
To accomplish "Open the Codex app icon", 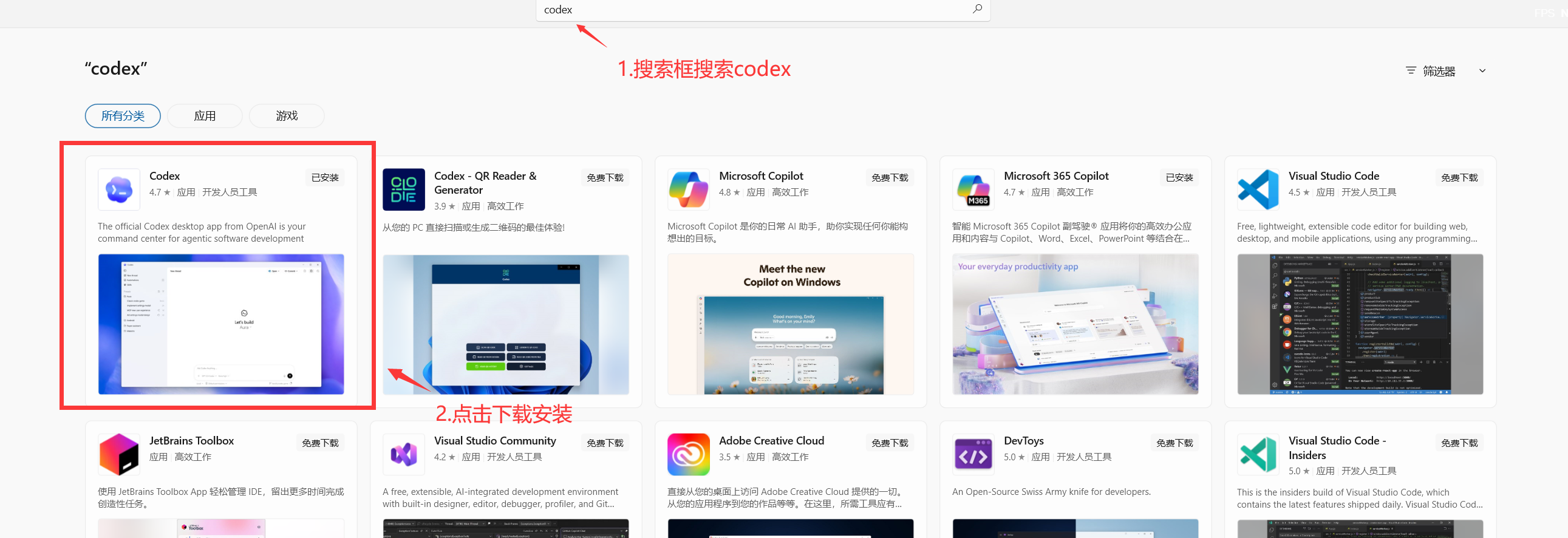I will tap(118, 190).
